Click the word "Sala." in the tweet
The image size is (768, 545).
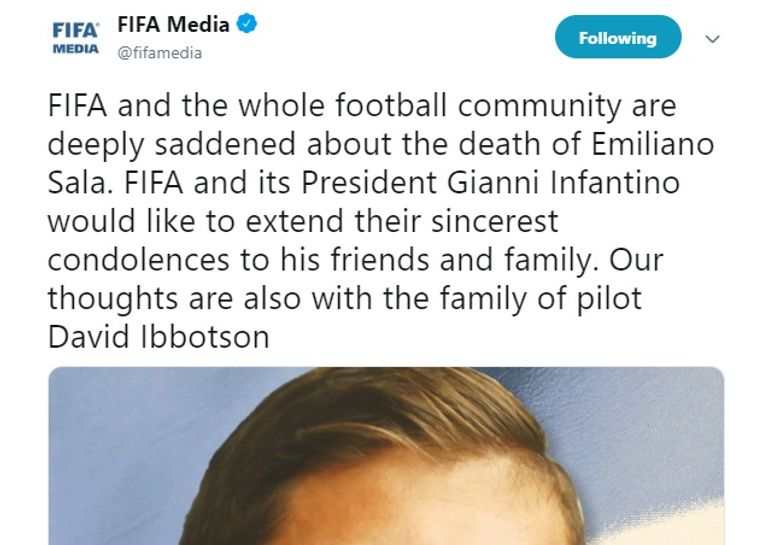[x=76, y=184]
